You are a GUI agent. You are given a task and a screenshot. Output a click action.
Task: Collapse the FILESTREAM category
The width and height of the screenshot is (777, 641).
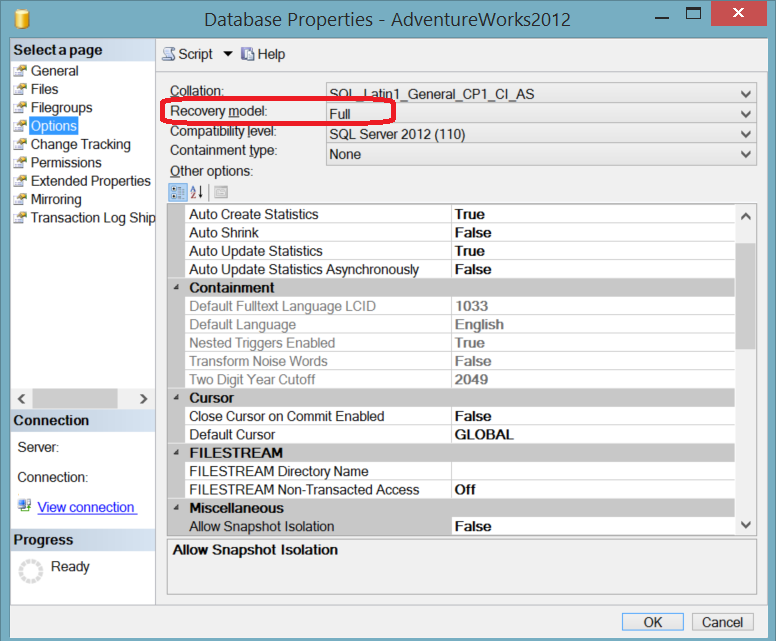(x=176, y=453)
